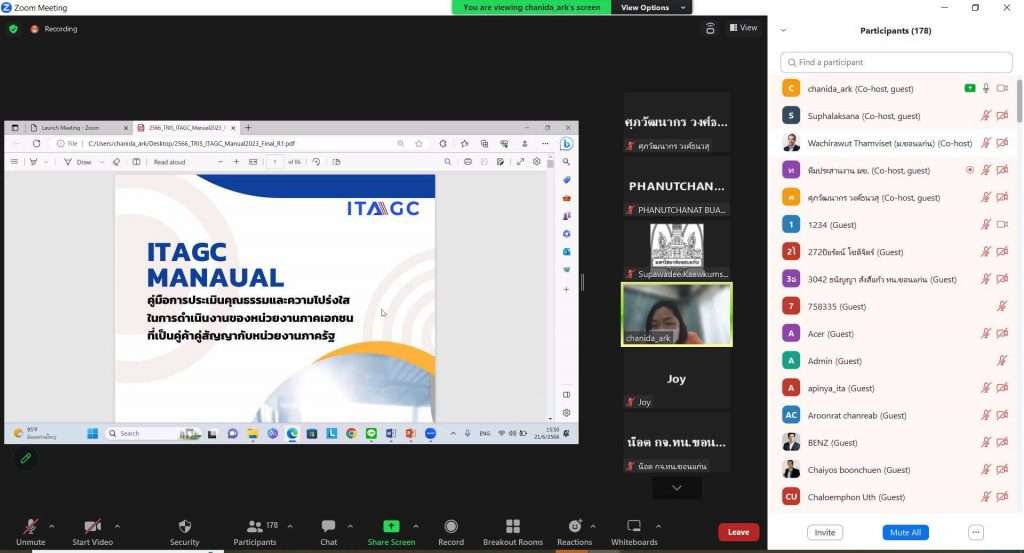Image resolution: width=1024 pixels, height=553 pixels.
Task: Expand the arrow next to Reactions
Action: 593,526
